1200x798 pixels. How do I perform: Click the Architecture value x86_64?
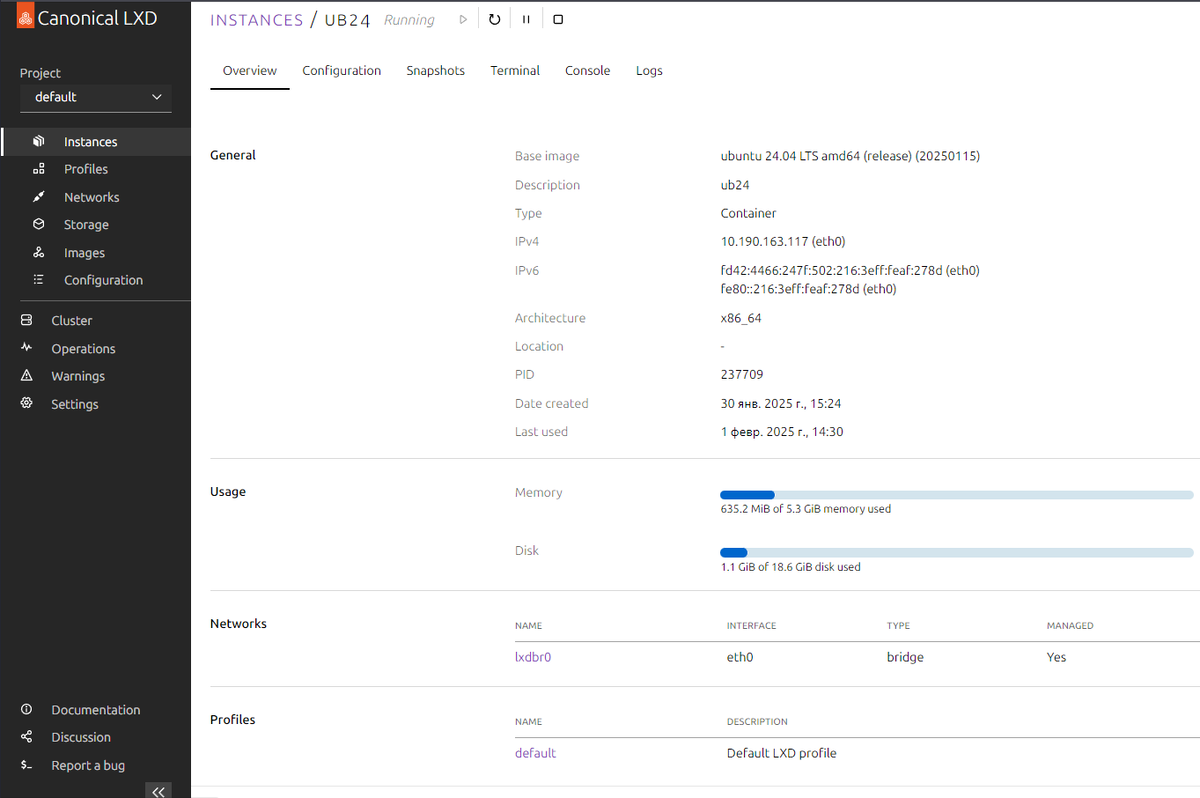[741, 318]
